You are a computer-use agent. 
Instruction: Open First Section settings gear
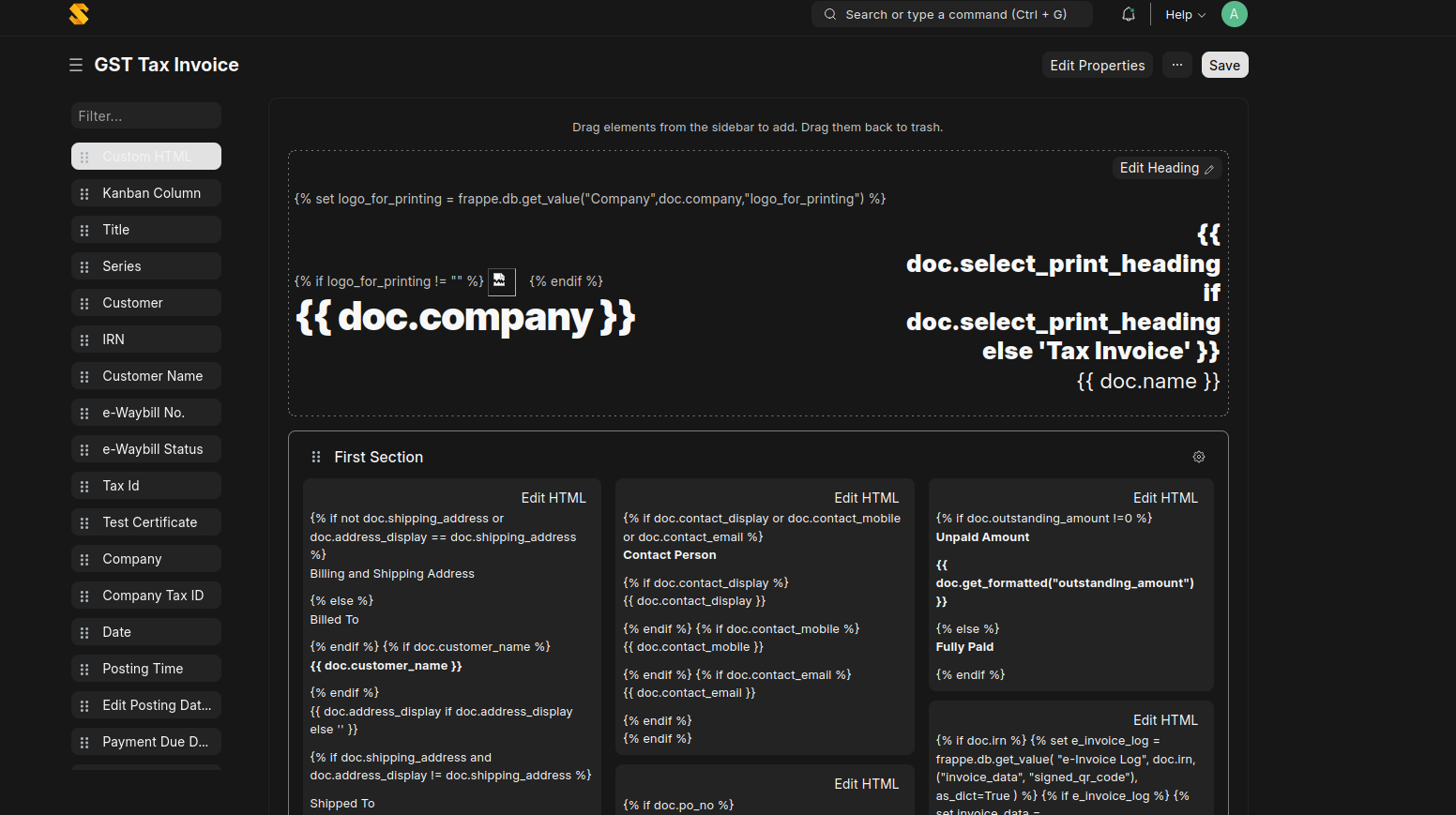(1198, 457)
